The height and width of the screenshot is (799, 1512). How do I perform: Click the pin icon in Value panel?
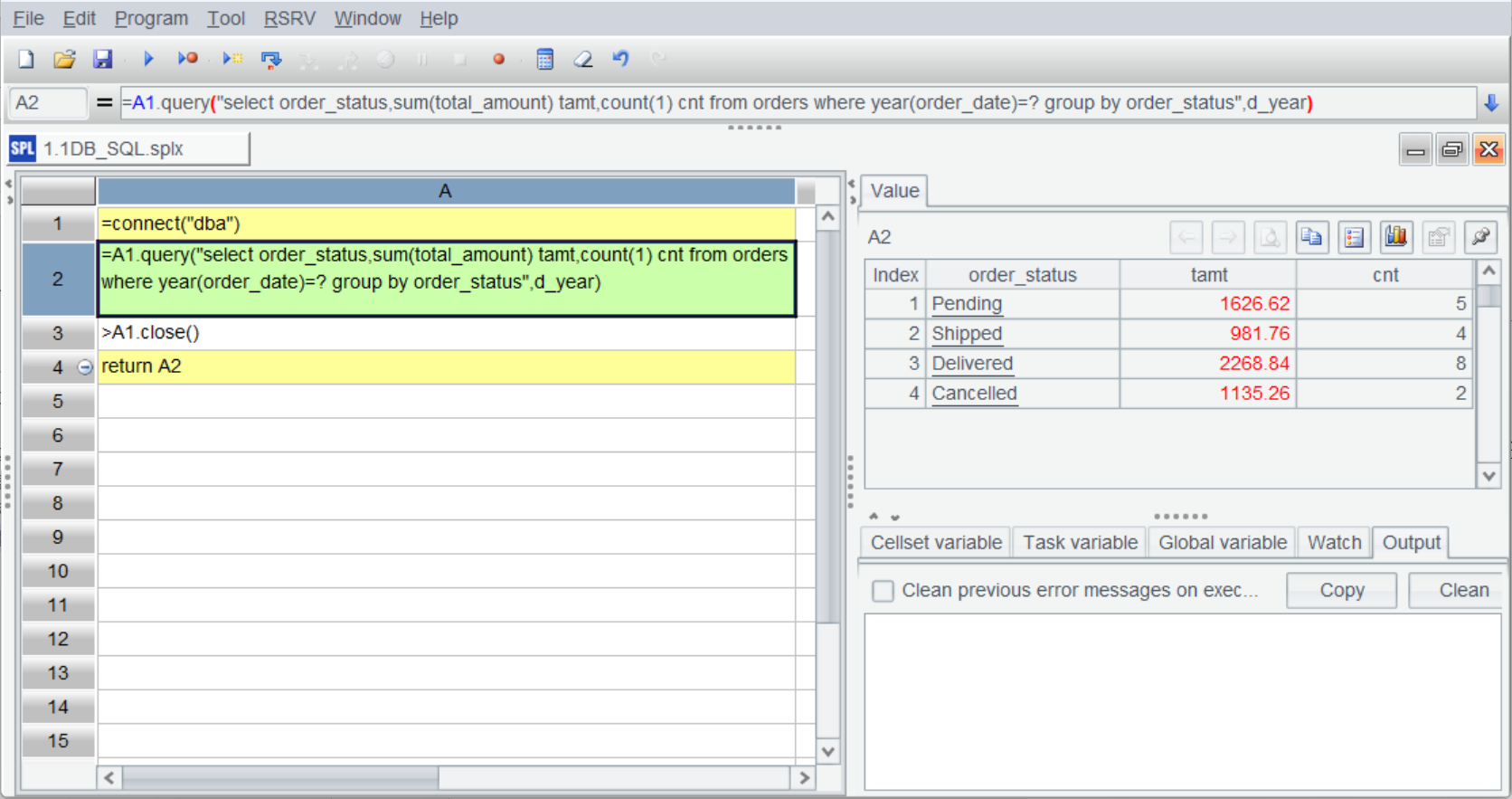point(1480,237)
